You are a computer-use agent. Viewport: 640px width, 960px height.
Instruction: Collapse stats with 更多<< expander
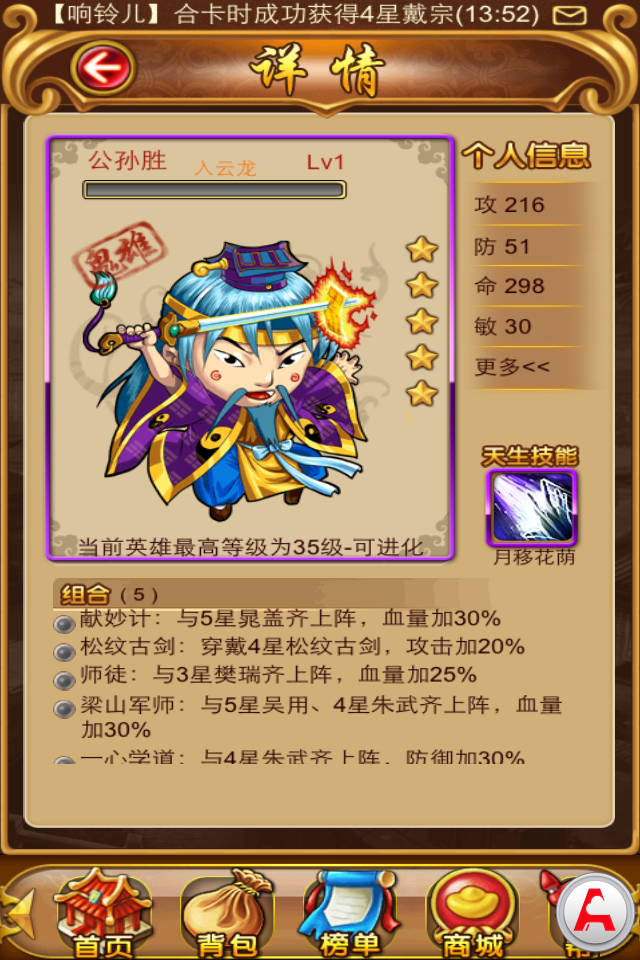tap(512, 367)
